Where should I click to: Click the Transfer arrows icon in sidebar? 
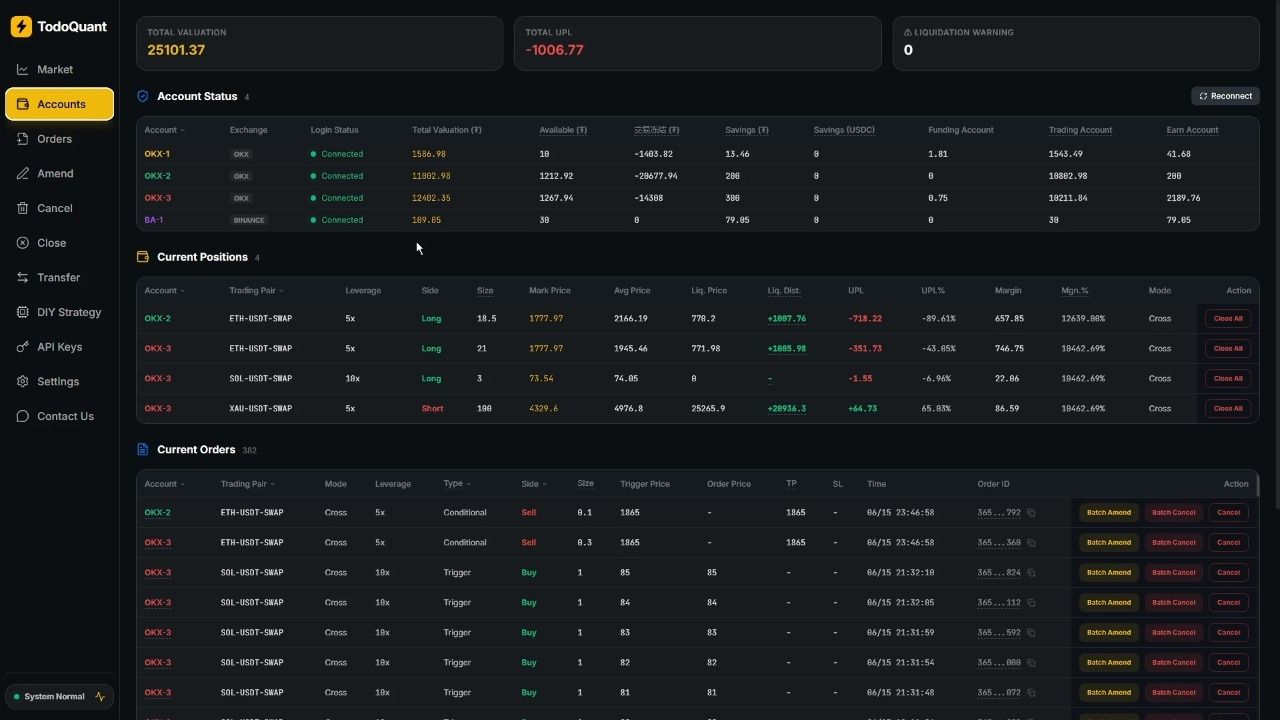[22, 278]
